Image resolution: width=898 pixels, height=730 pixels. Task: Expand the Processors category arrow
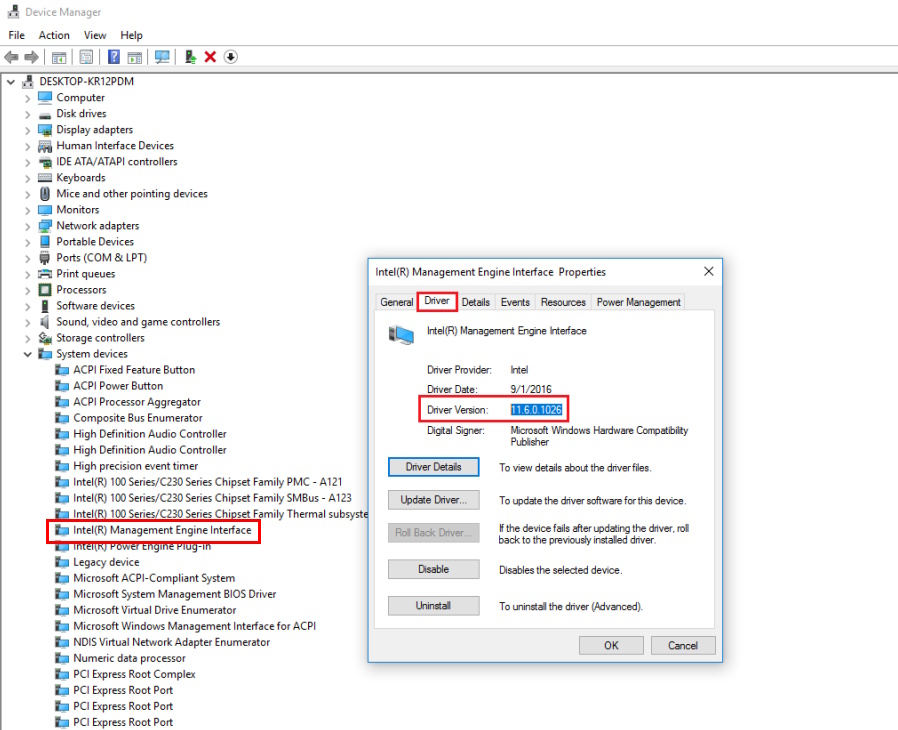tap(27, 290)
